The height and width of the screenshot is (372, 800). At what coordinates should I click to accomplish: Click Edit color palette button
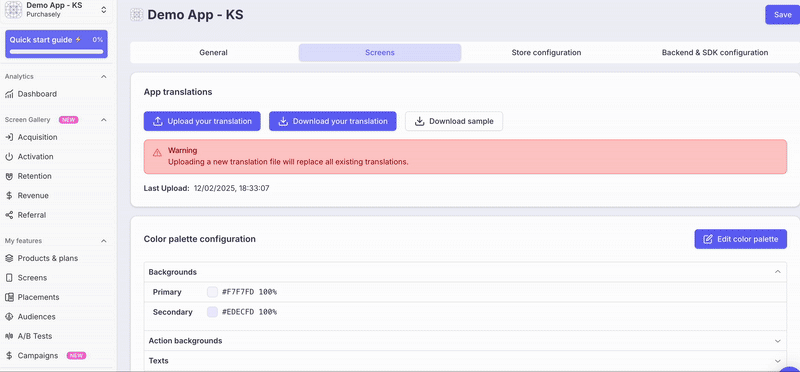pyautogui.click(x=741, y=239)
